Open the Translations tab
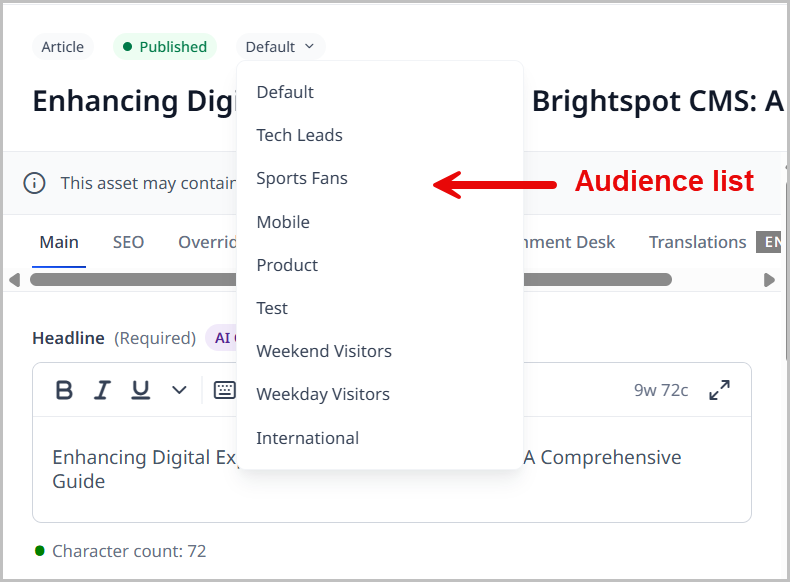 pyautogui.click(x=697, y=242)
